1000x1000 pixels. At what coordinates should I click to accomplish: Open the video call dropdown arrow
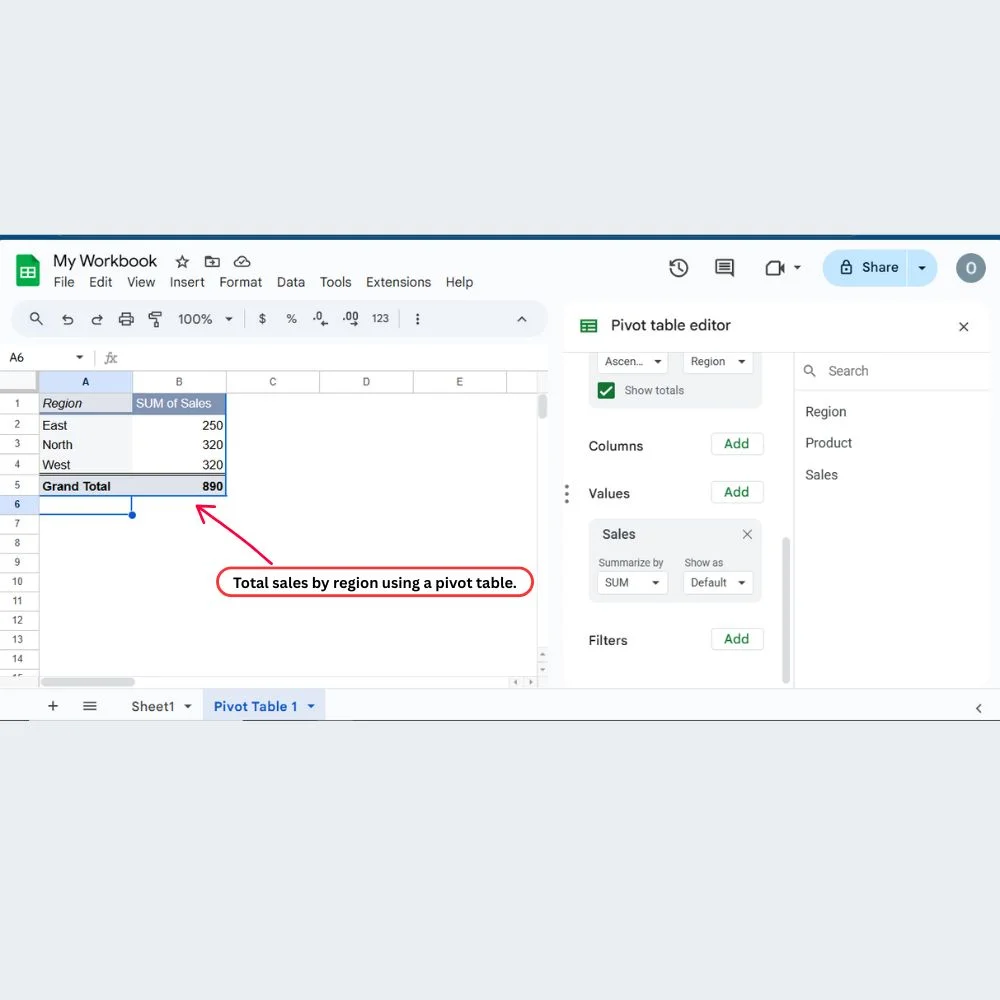(x=797, y=268)
